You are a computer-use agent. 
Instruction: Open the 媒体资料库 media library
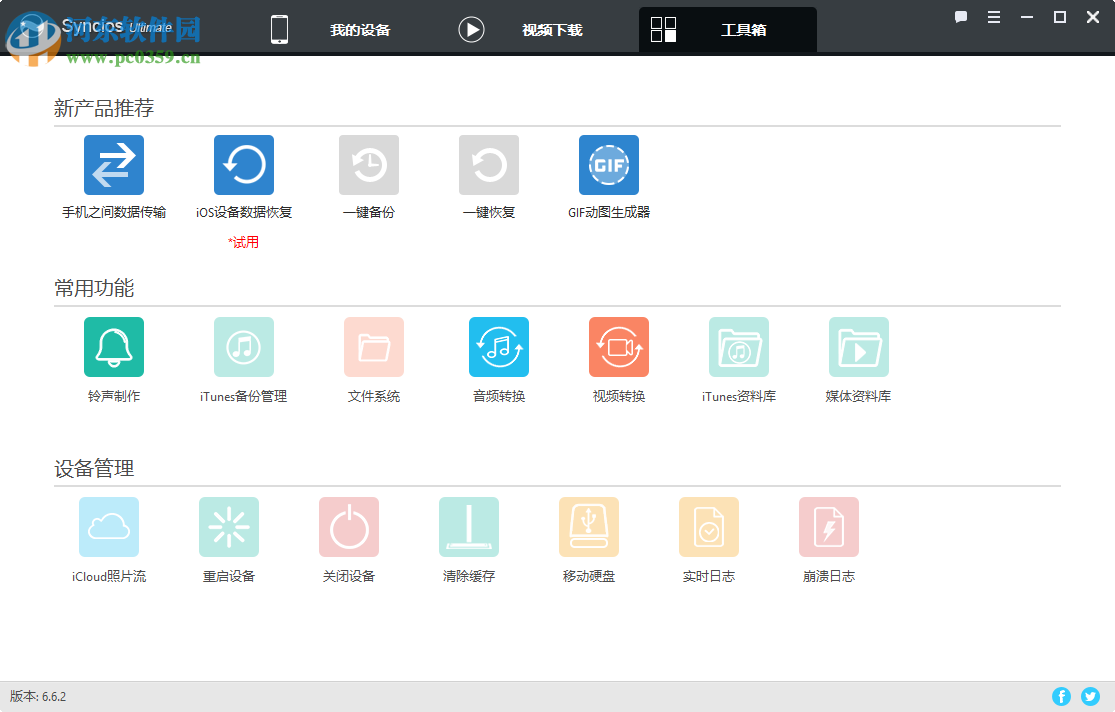[858, 346]
